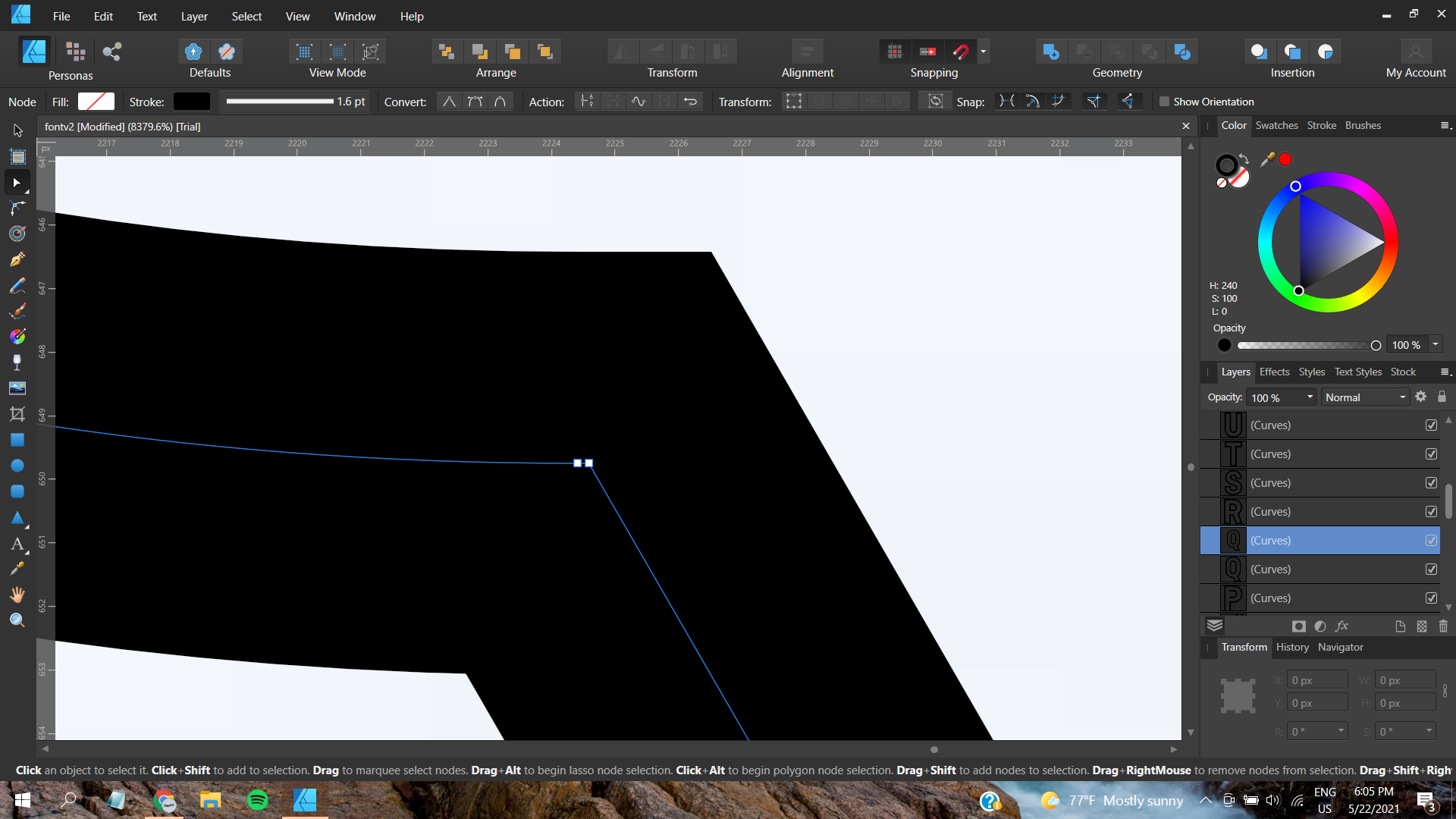Hide the P (Curves) layer
Image resolution: width=1456 pixels, height=819 pixels.
click(1431, 598)
